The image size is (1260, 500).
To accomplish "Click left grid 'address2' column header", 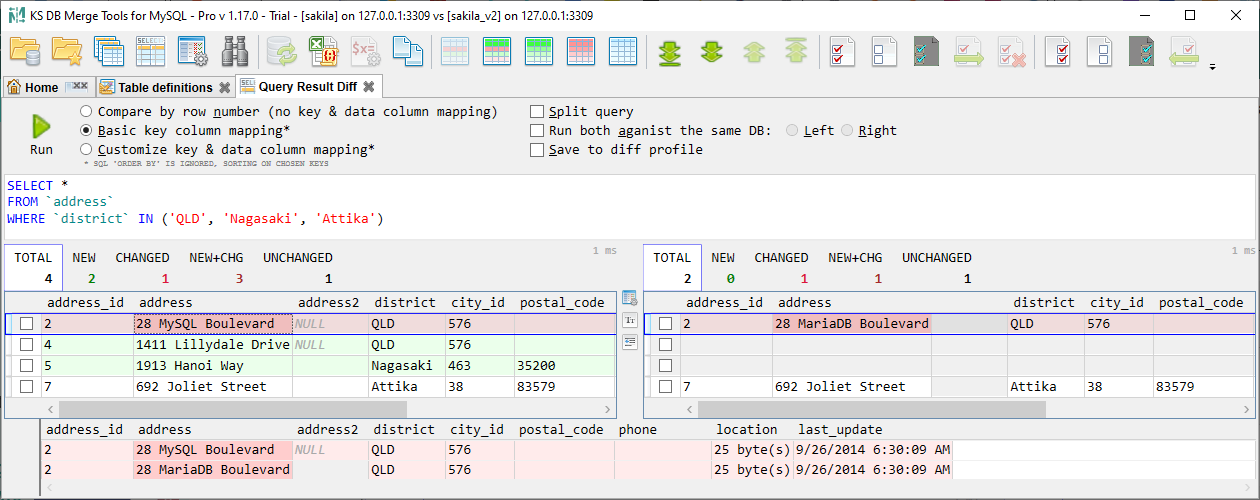I will pos(330,302).
